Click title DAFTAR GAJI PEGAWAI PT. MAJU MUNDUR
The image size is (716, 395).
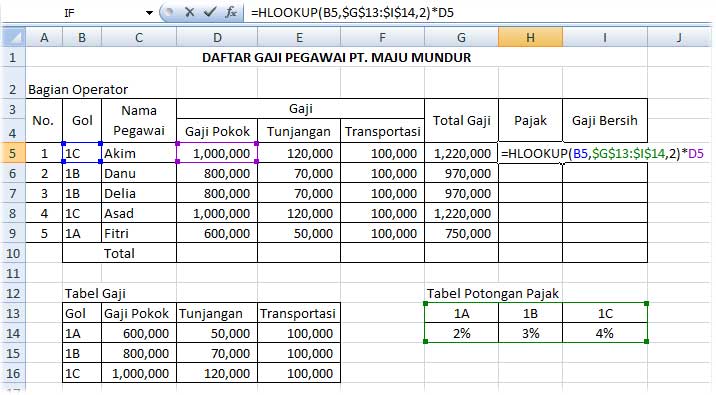(337, 58)
